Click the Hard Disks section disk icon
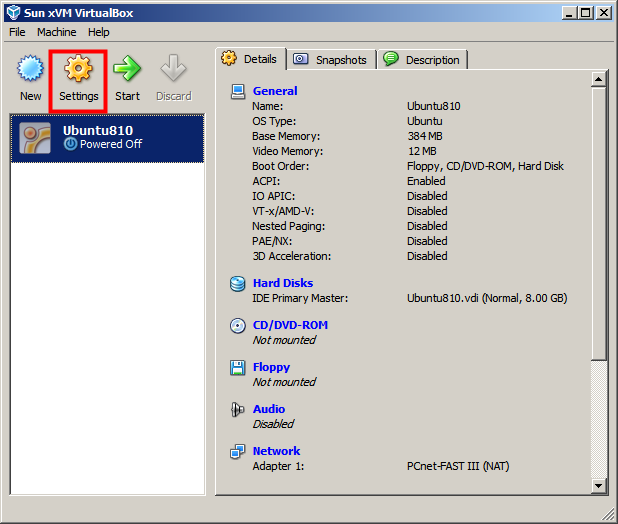 click(x=238, y=284)
